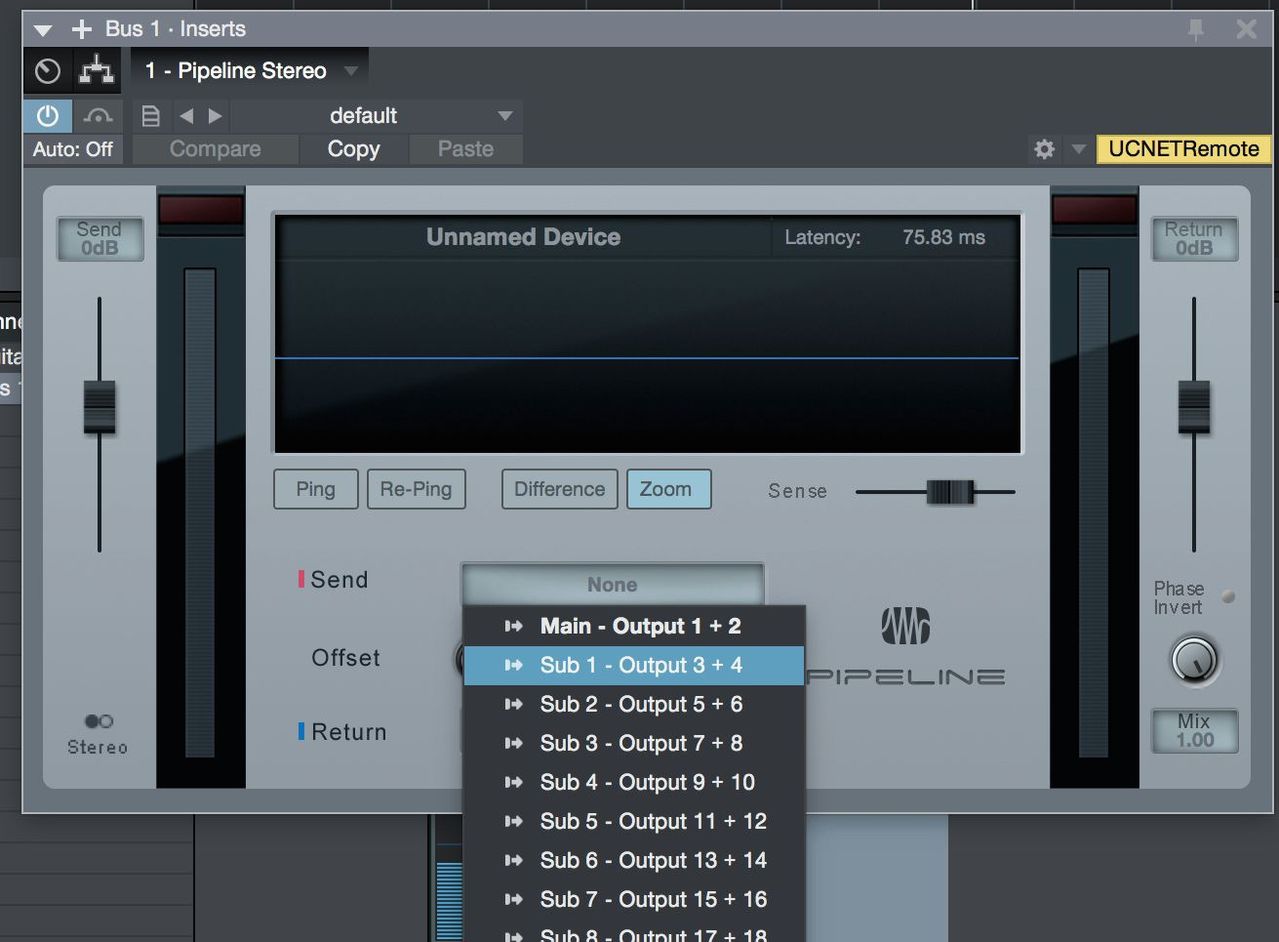Image resolution: width=1279 pixels, height=942 pixels.
Task: Click the Mix 1.00 value field
Action: point(1194,731)
